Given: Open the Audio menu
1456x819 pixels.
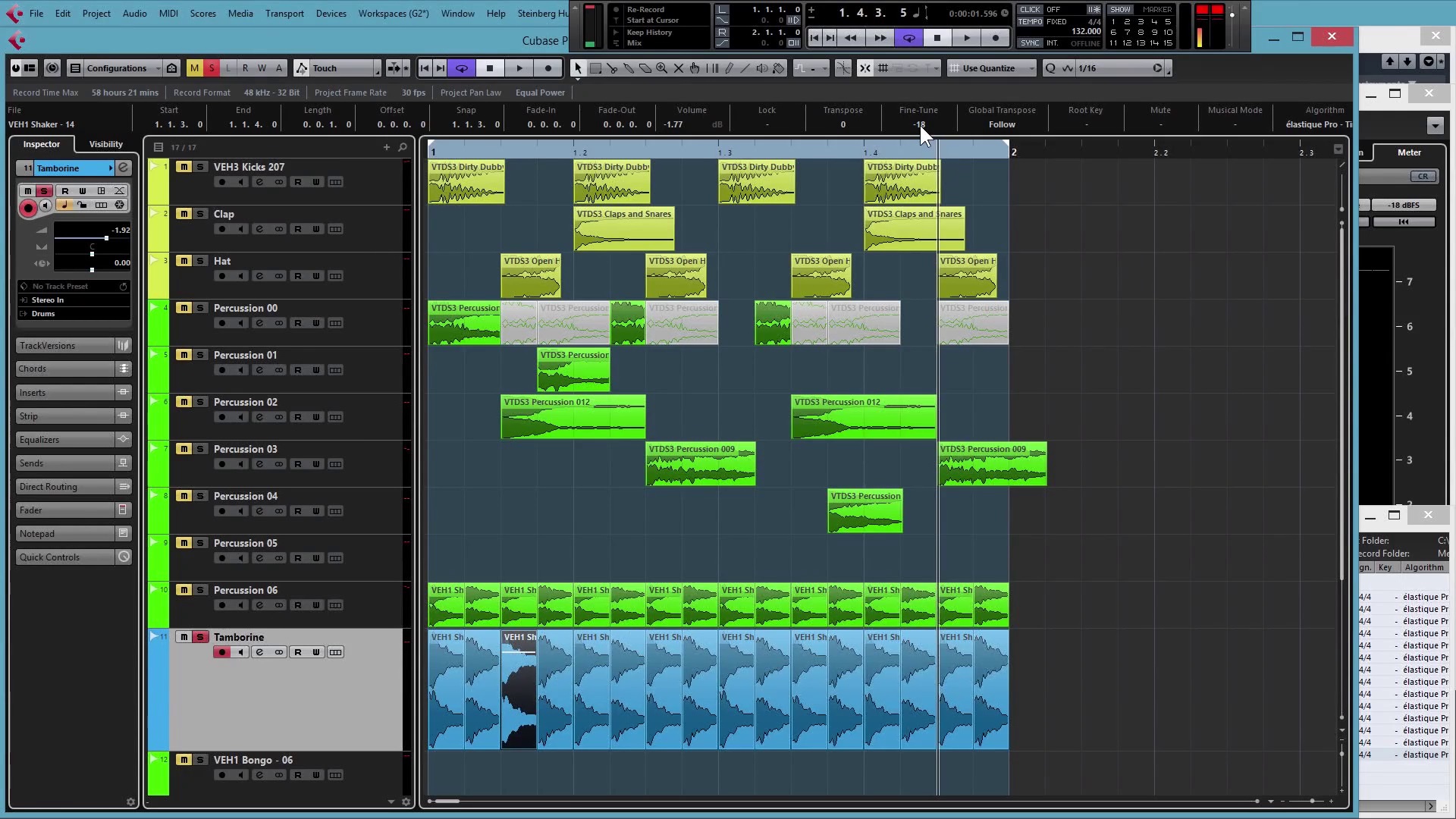Looking at the screenshot, I should [134, 13].
